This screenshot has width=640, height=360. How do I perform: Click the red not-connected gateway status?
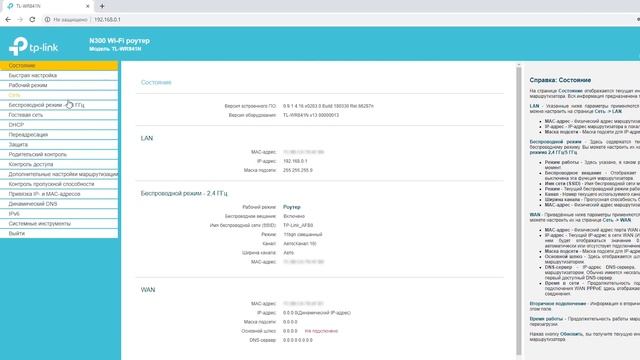(x=321, y=331)
